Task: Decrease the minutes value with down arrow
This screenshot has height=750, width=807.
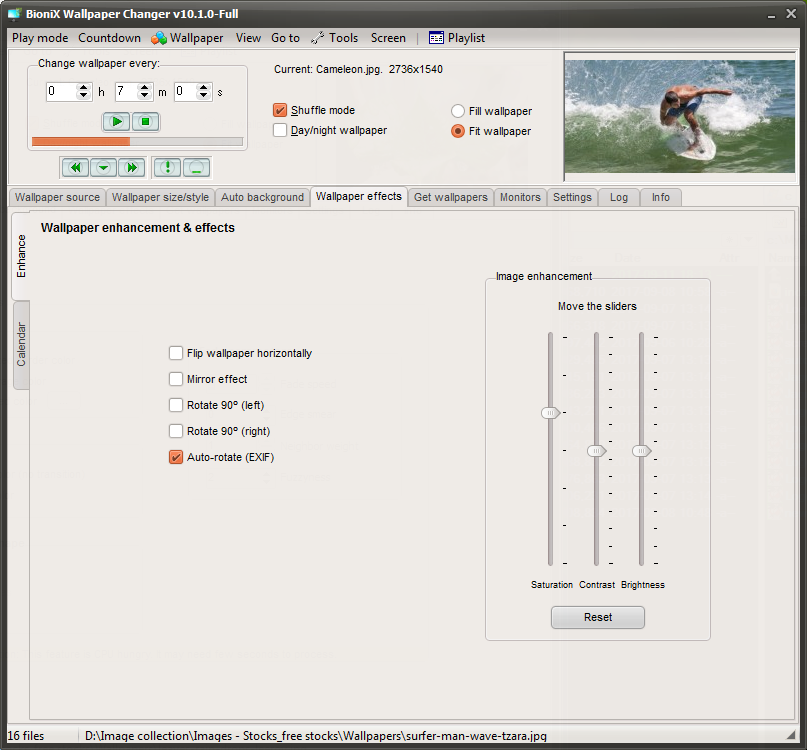Action: tap(145, 96)
